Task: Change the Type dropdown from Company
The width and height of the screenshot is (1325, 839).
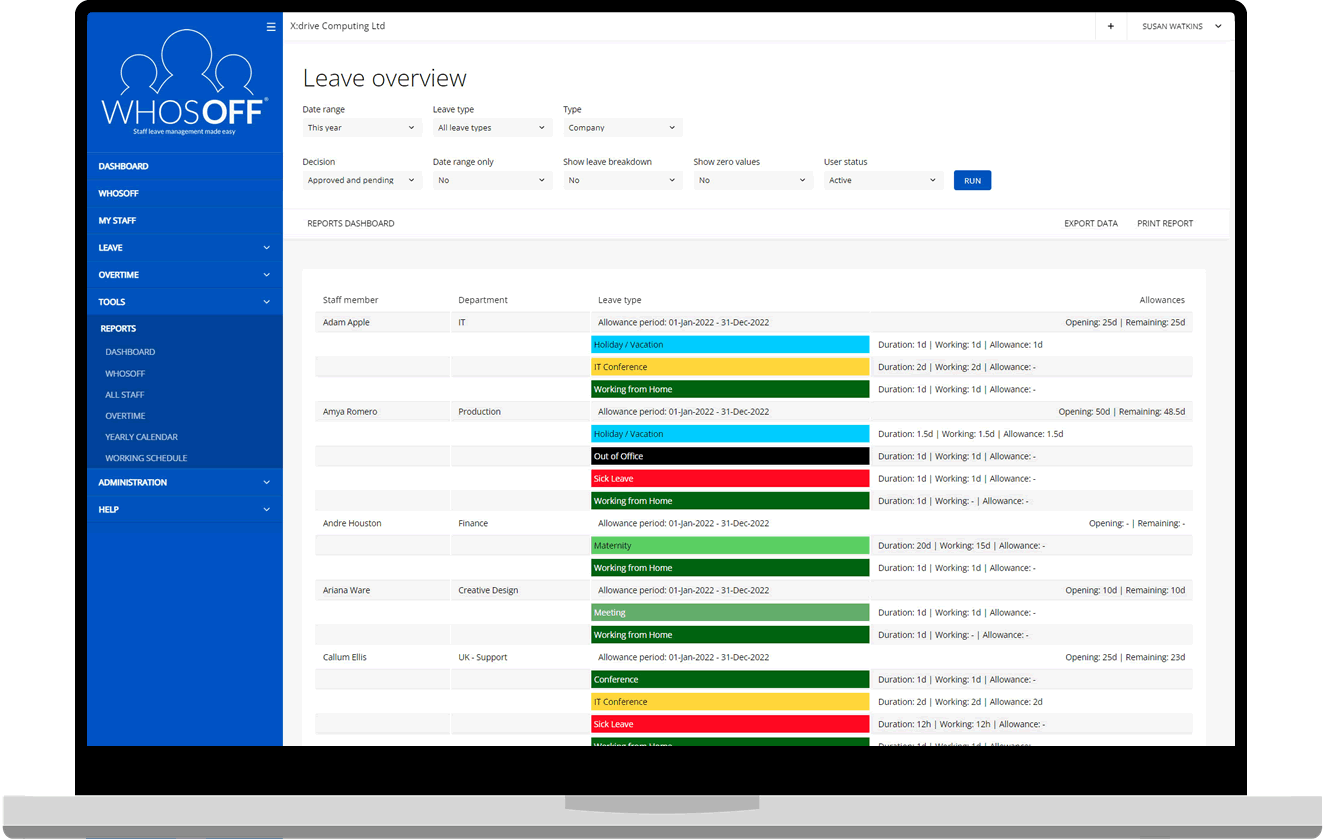Action: 622,128
